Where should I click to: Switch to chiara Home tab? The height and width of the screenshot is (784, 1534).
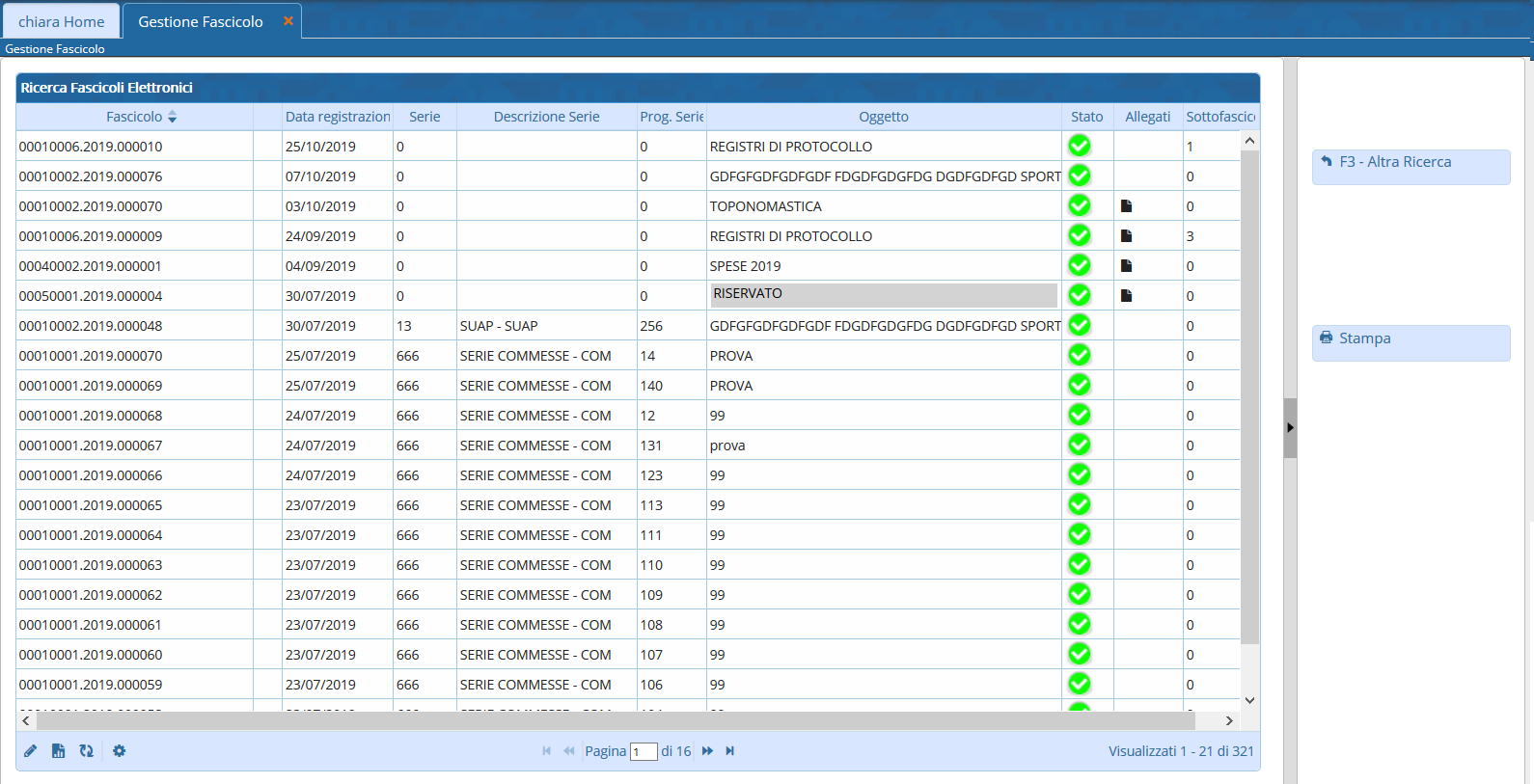pos(62,21)
